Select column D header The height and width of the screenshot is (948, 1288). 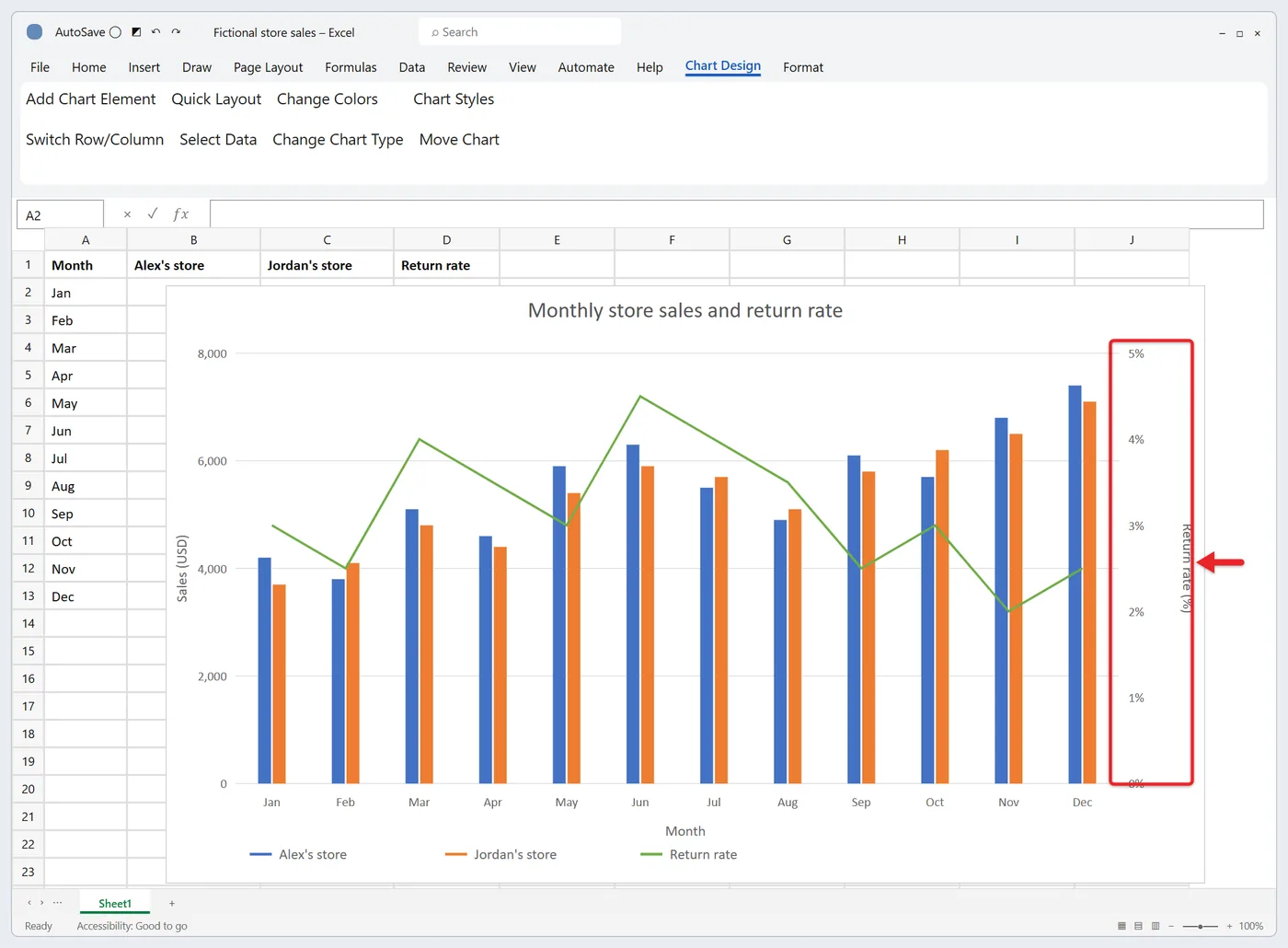(446, 239)
